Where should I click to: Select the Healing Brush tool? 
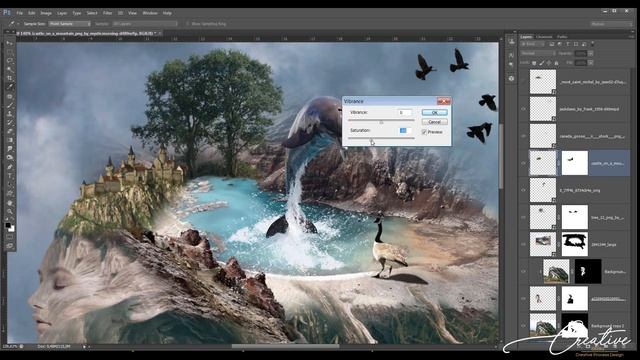point(9,96)
